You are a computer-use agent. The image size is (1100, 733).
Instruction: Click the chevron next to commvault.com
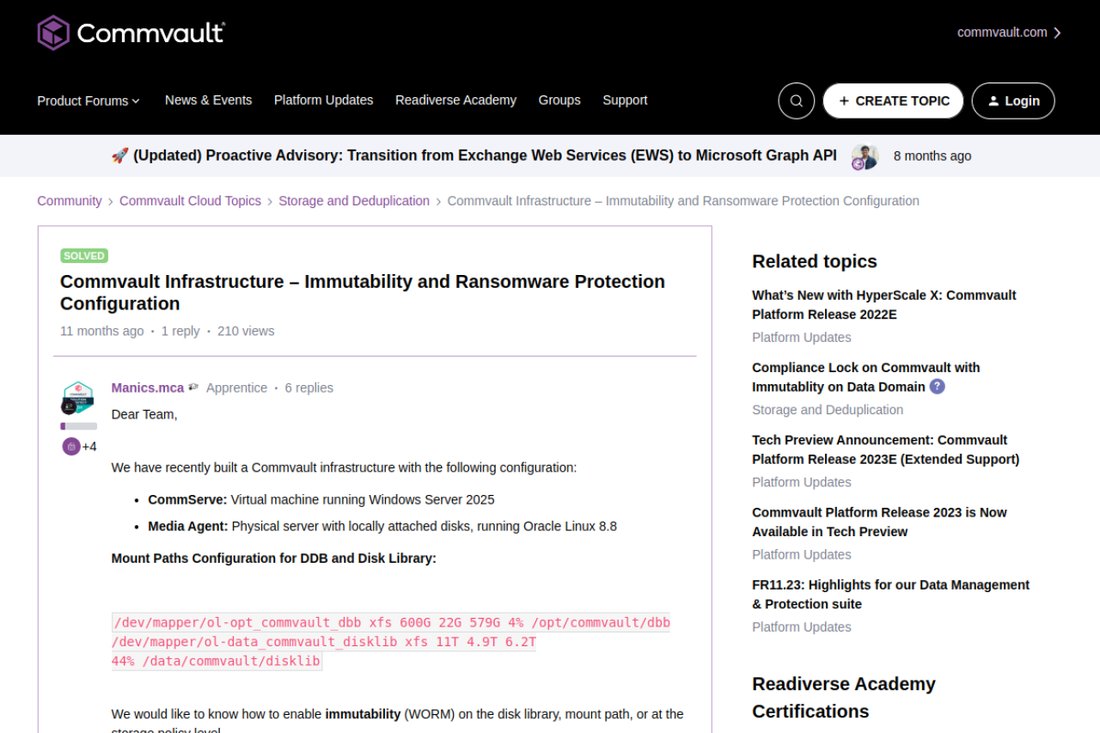tap(1057, 33)
